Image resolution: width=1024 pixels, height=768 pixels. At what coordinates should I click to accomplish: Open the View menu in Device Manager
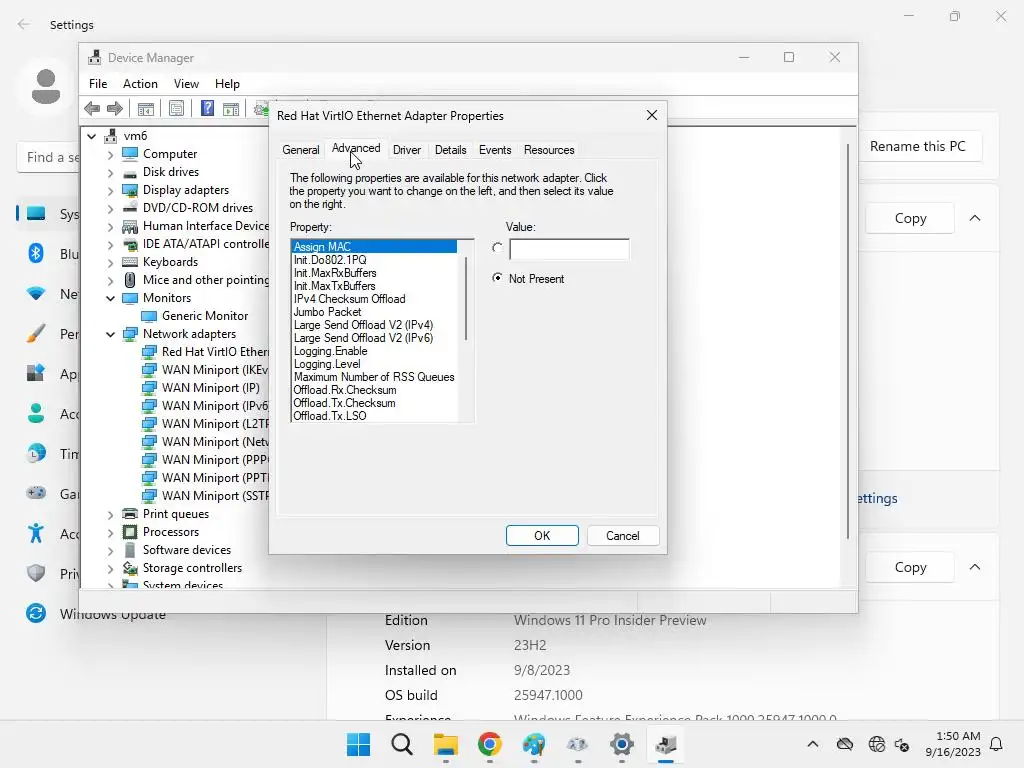pos(186,84)
